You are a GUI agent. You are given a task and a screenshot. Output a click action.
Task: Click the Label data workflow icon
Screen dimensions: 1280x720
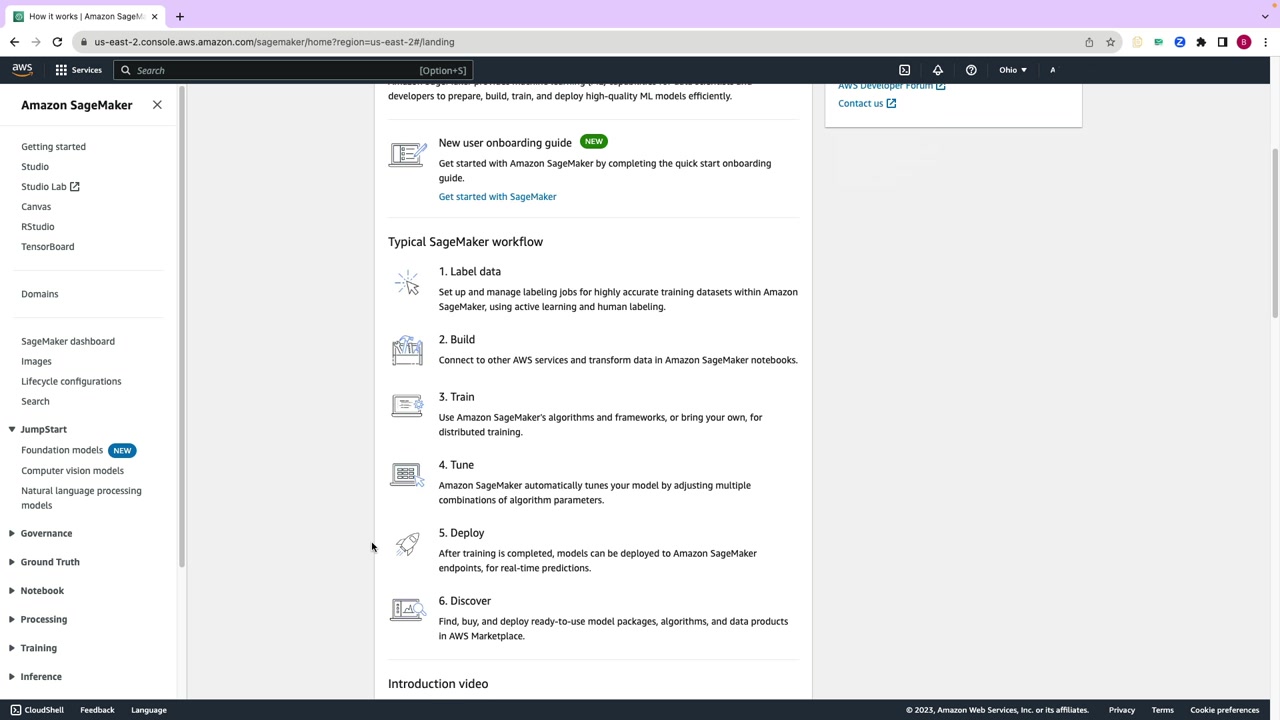(x=407, y=284)
